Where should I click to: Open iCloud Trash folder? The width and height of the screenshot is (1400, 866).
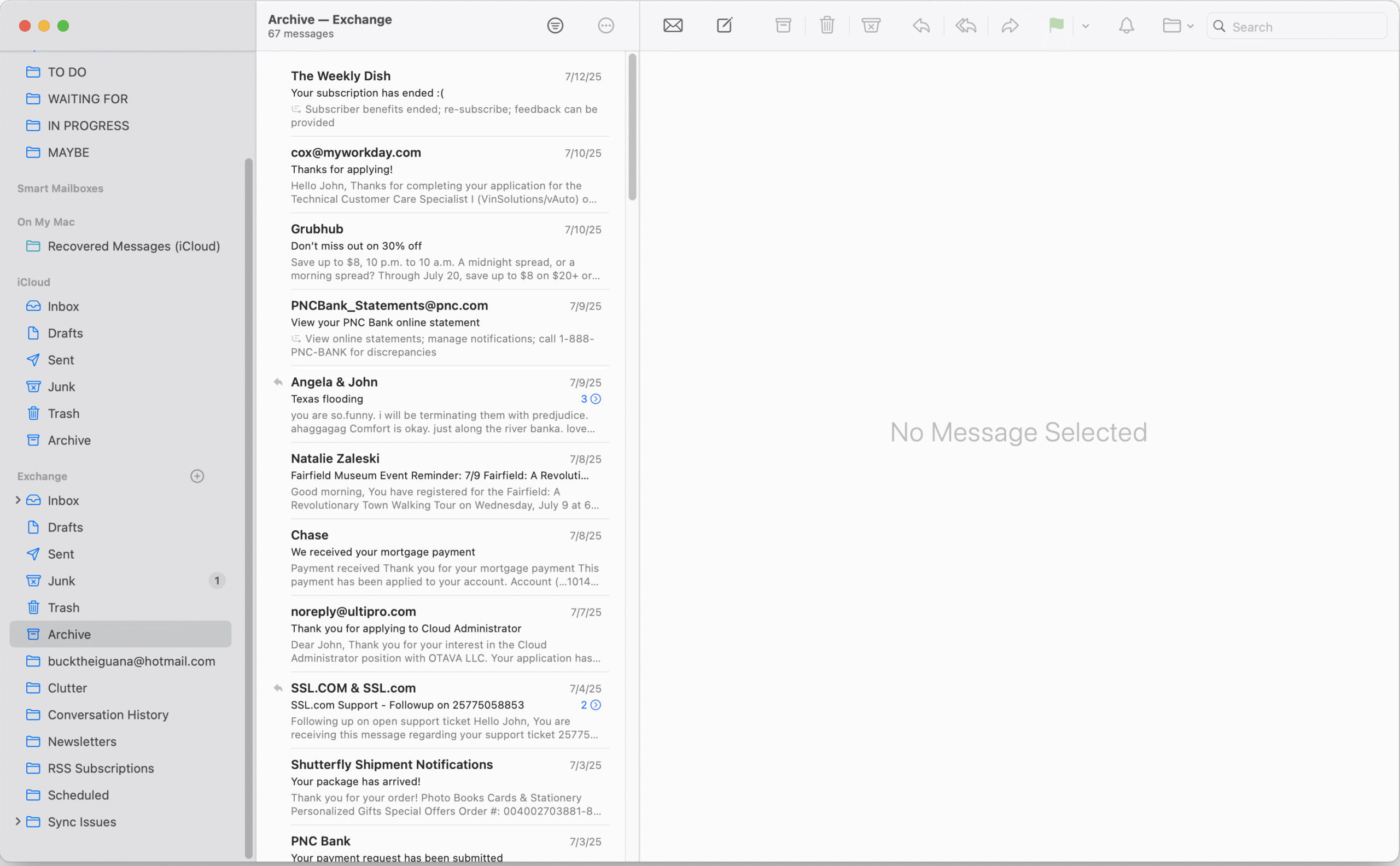tap(120, 413)
